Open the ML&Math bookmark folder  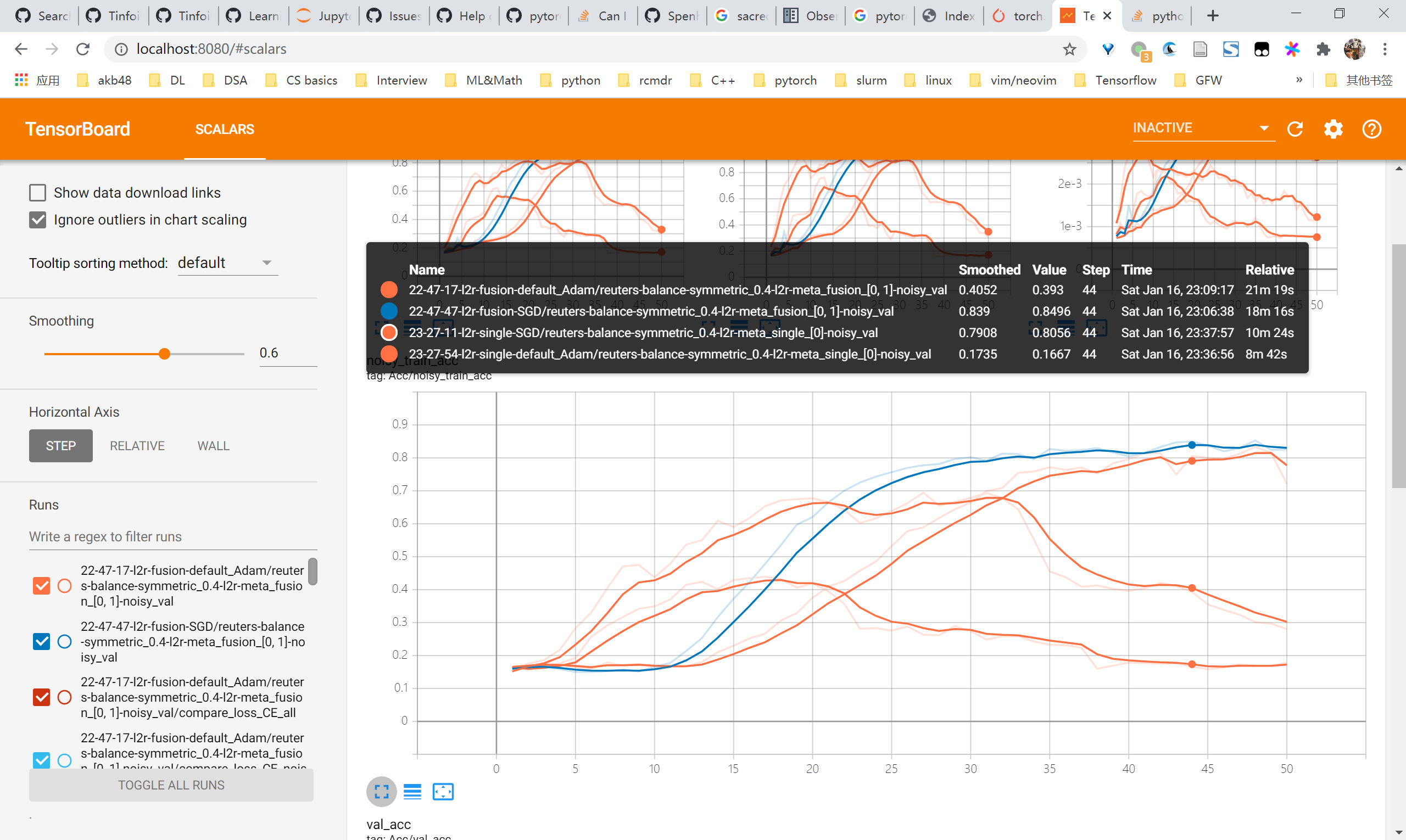click(x=484, y=80)
